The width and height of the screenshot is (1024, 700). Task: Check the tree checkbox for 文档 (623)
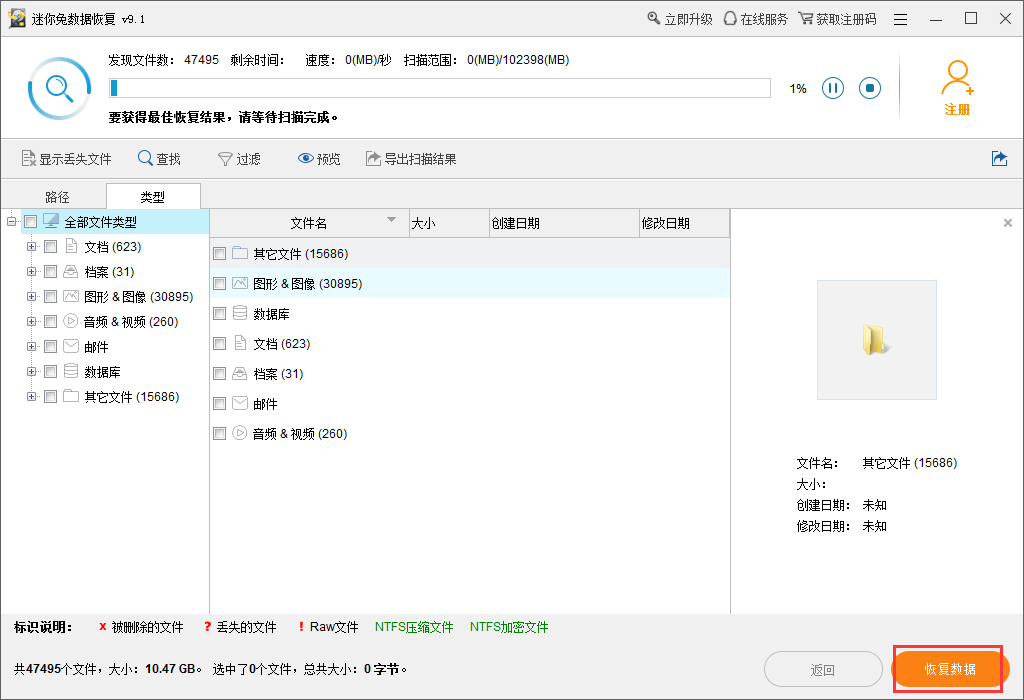coord(50,247)
